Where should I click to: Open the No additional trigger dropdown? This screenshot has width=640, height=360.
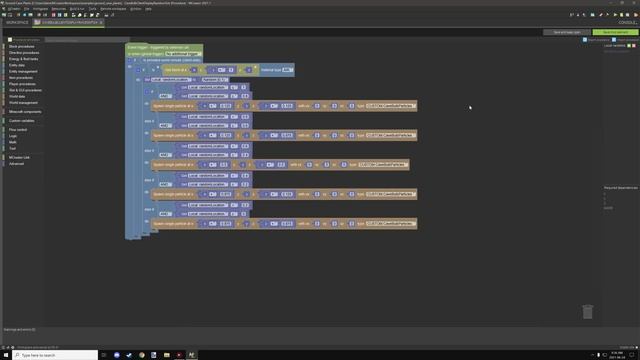182,54
